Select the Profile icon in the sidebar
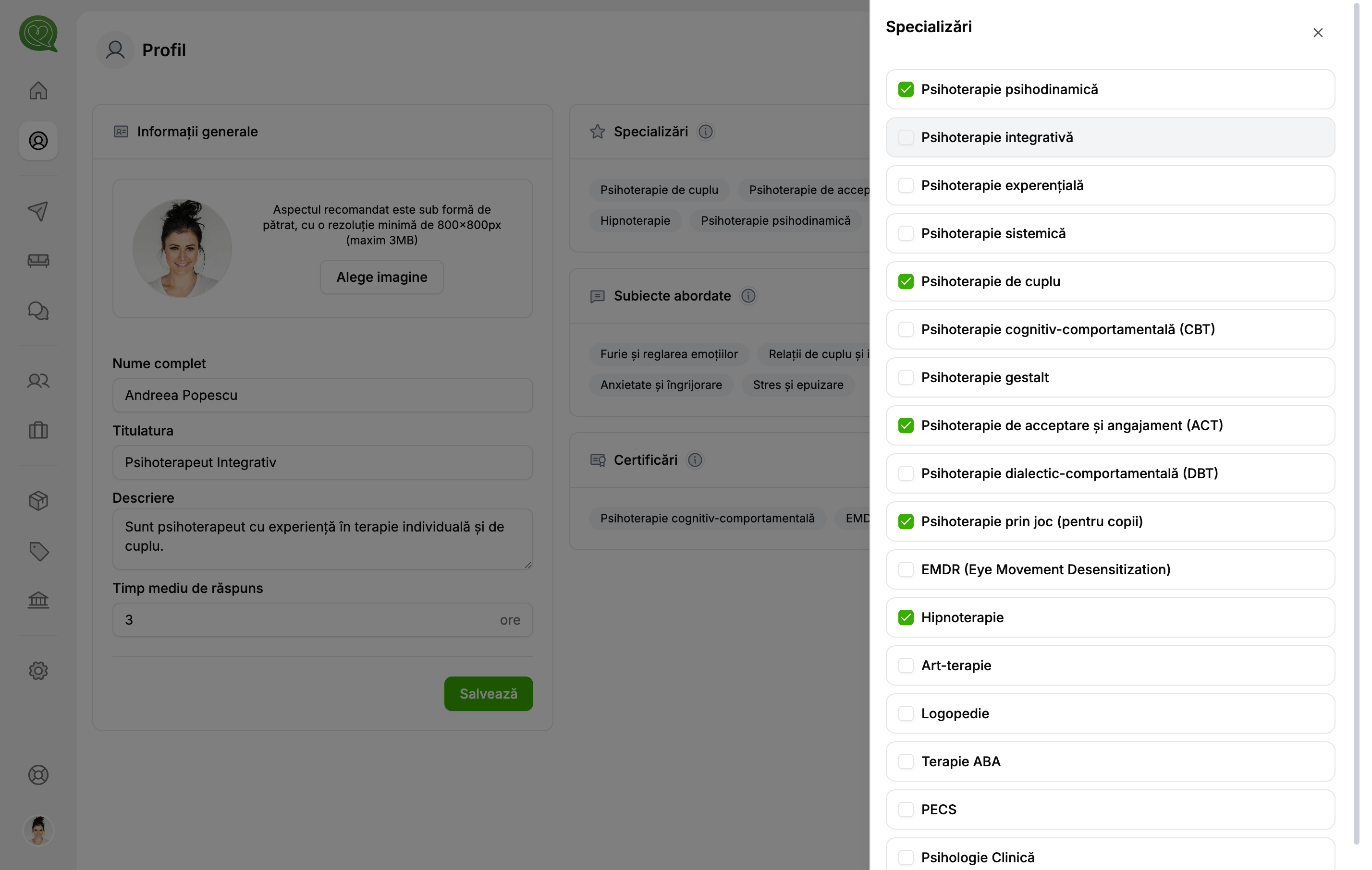1372x870 pixels. 38,141
